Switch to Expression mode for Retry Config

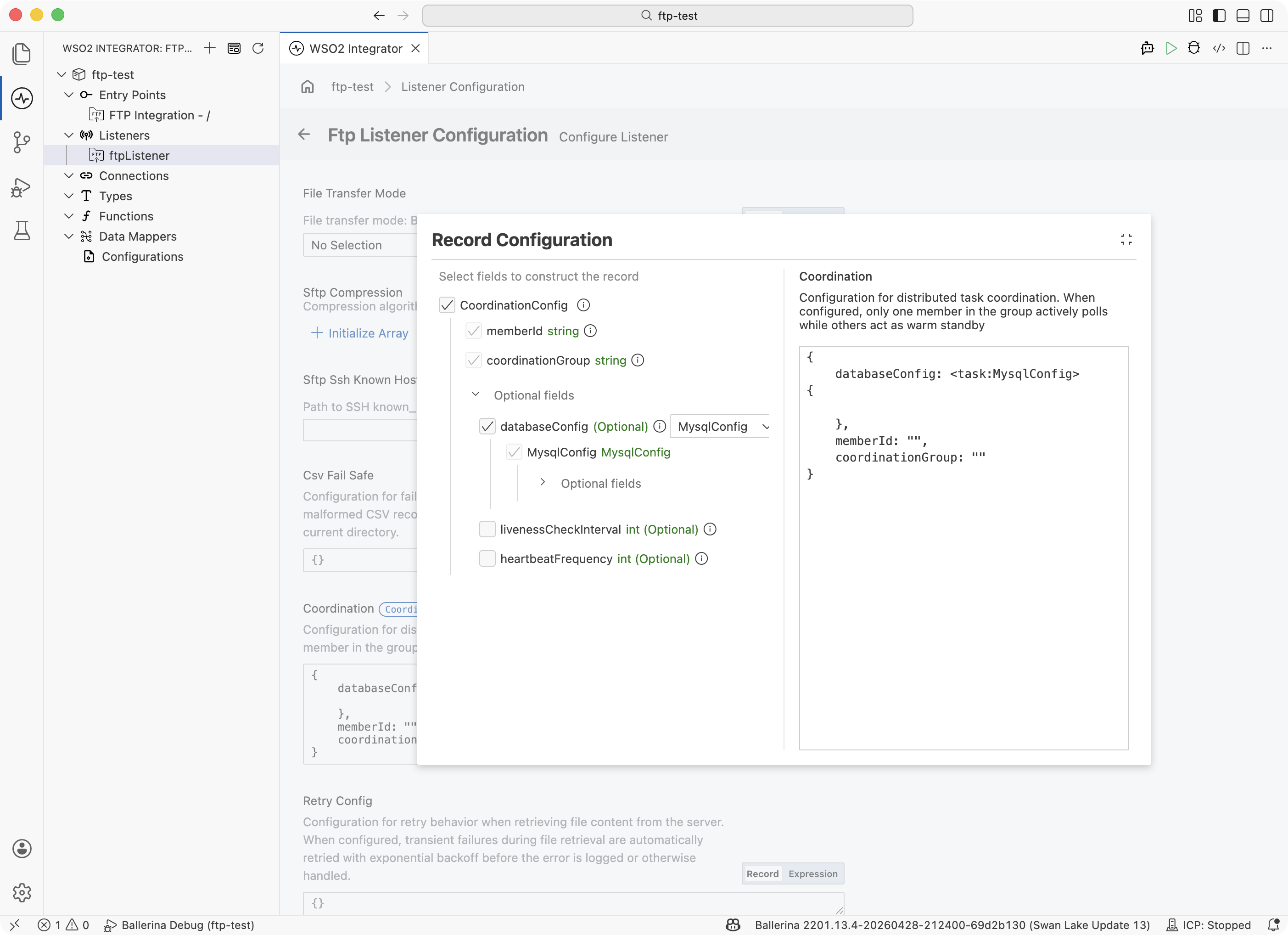click(812, 873)
